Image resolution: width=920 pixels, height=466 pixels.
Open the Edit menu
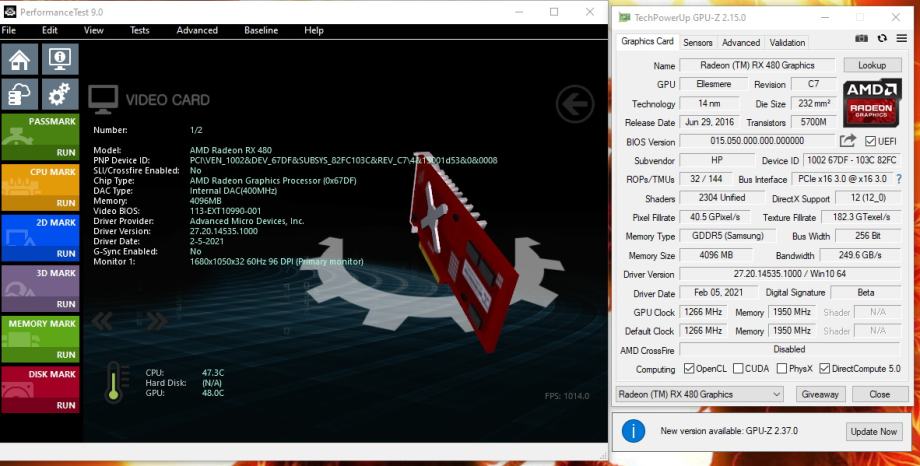[50, 31]
